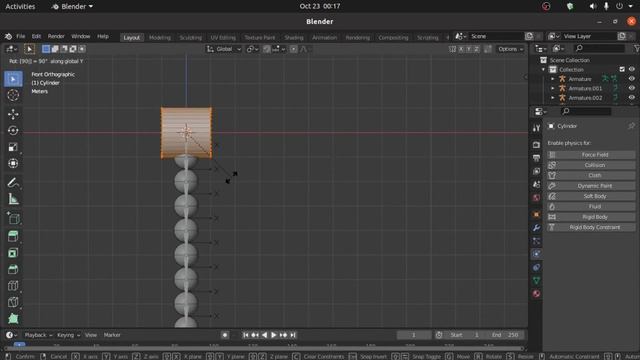Open the Options dropdown

click(x=510, y=49)
